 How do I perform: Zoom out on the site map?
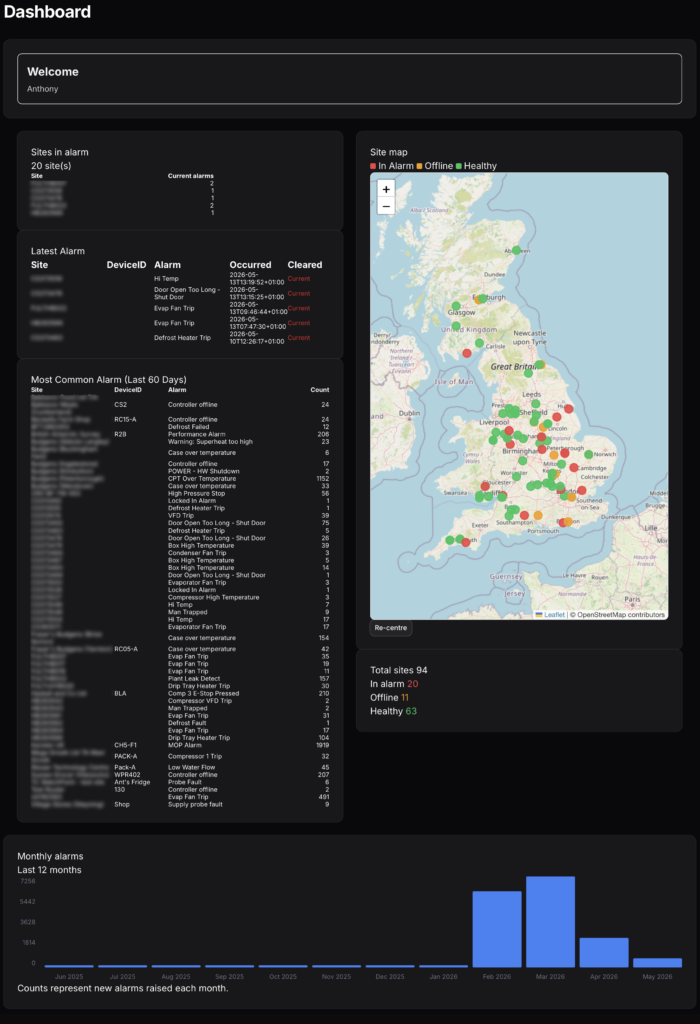386,206
